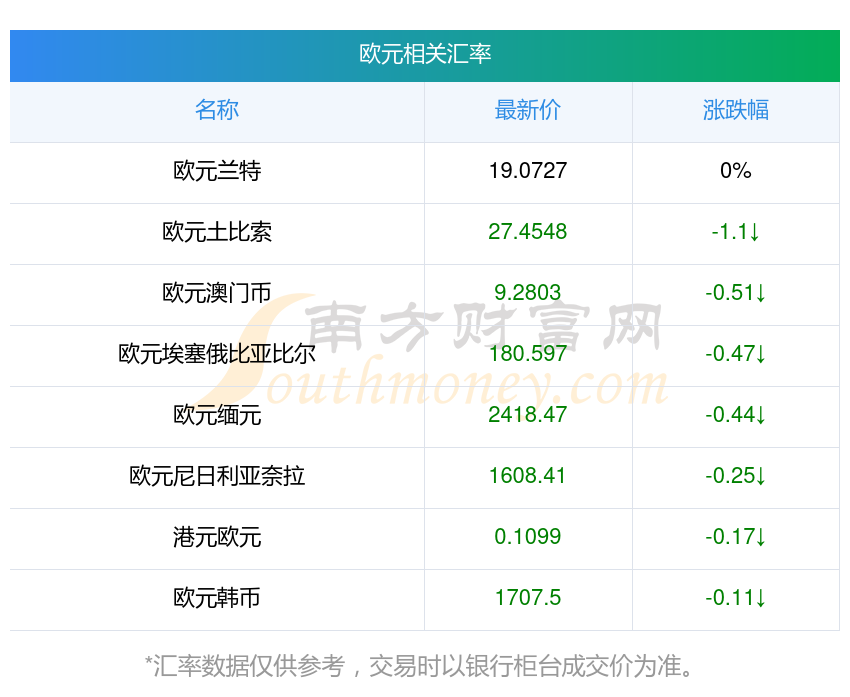Screen dimensions: 850x697
Task: Click the 最新价 column header
Action: coord(528,111)
